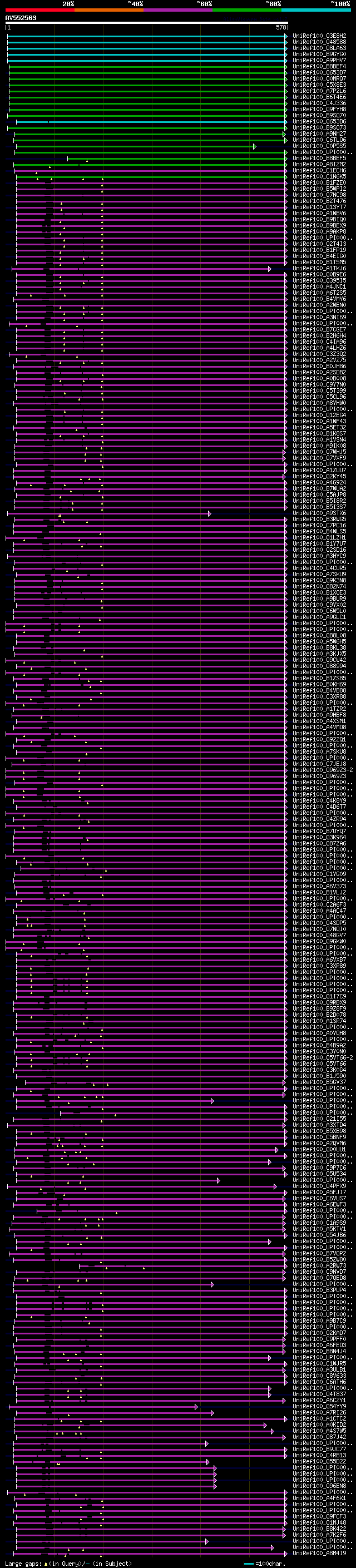Select hit label UniRef100_B1FZE0
The image size is (356, 1568).
[x=319, y=182]
